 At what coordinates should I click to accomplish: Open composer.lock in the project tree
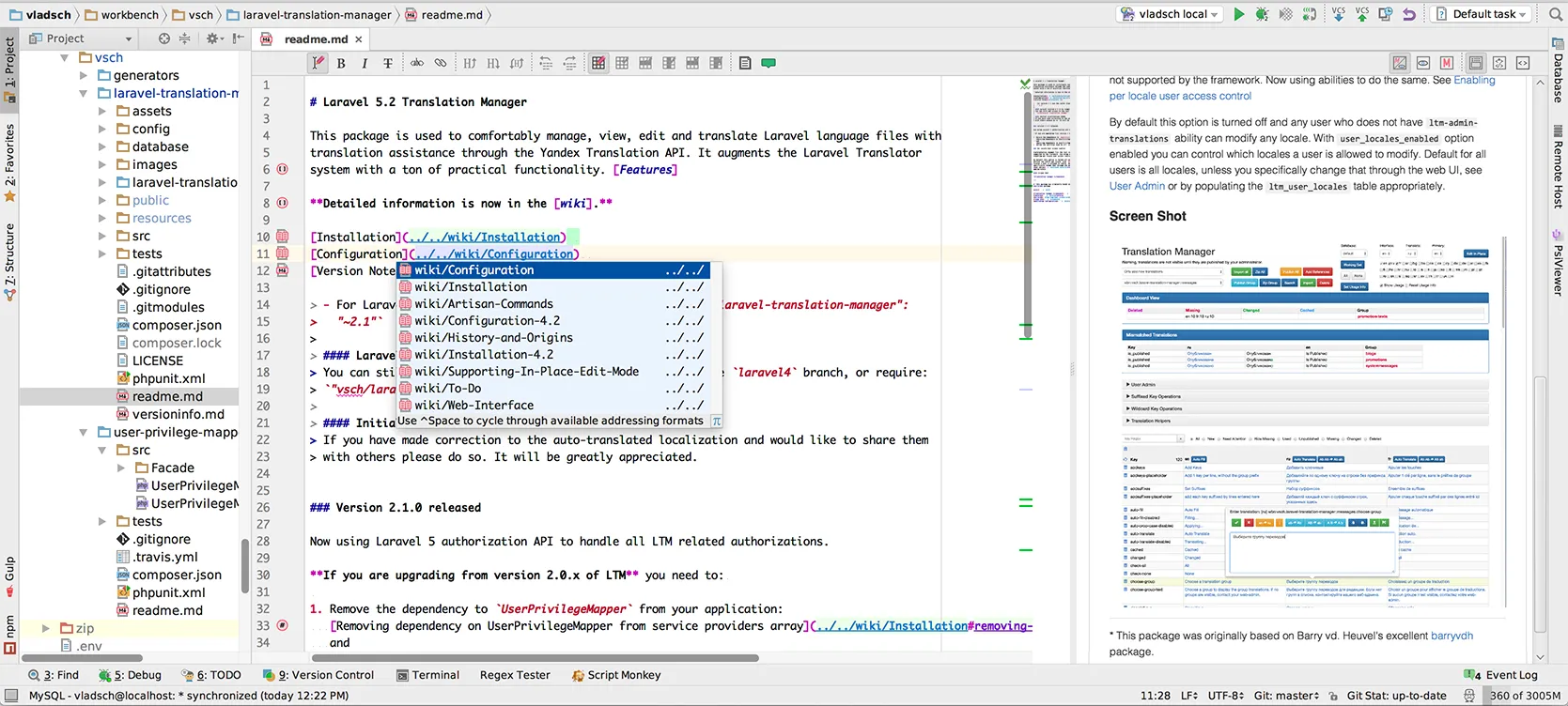pyautogui.click(x=177, y=343)
